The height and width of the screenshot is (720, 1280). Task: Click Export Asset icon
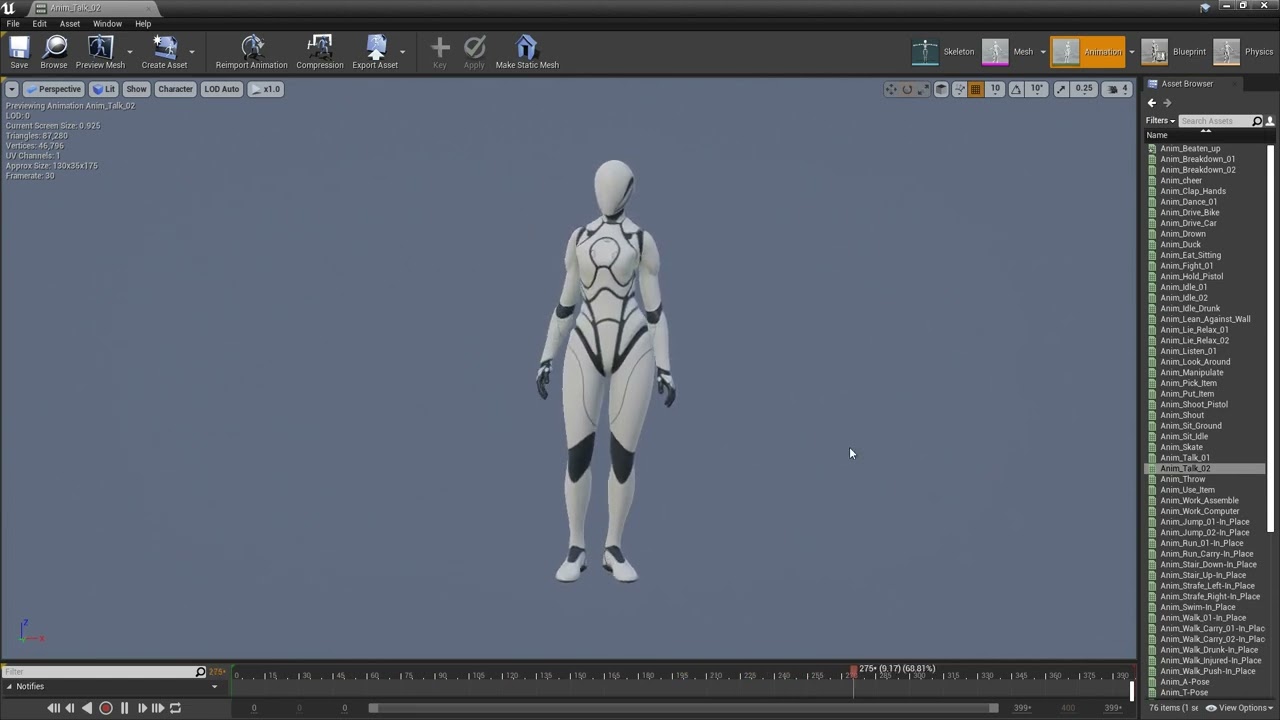click(x=376, y=47)
